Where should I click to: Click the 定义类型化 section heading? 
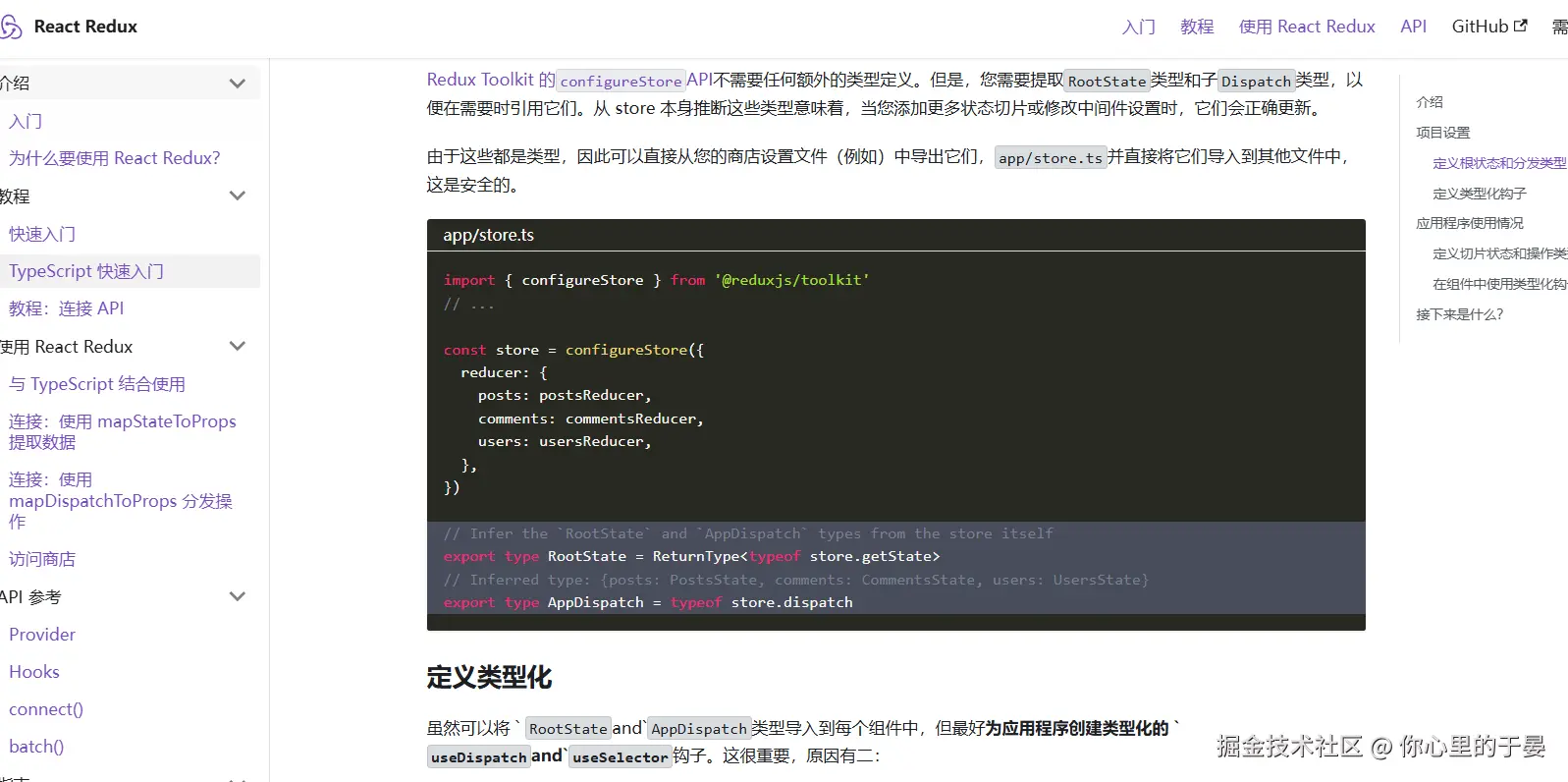tap(489, 677)
